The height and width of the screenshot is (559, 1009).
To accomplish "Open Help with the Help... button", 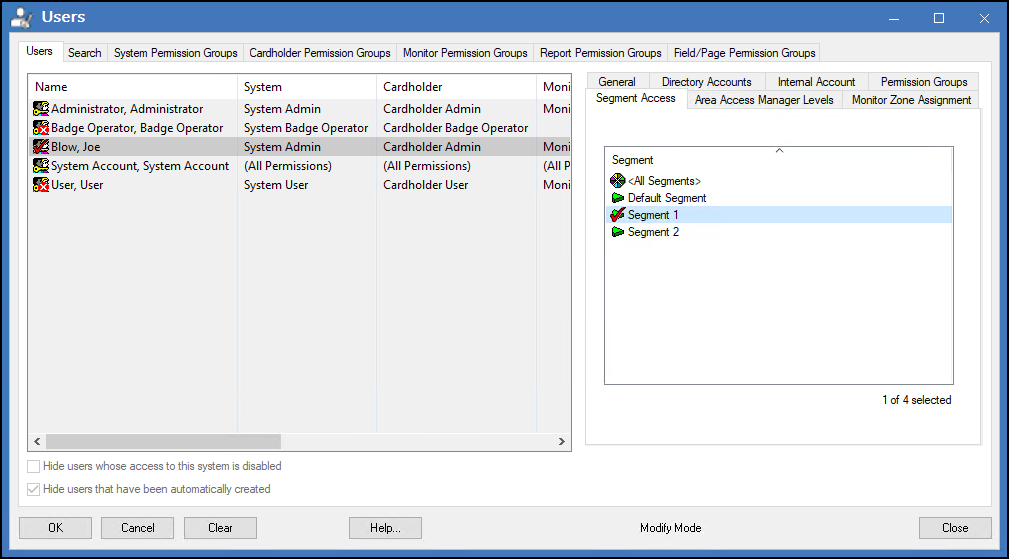I will 385,528.
